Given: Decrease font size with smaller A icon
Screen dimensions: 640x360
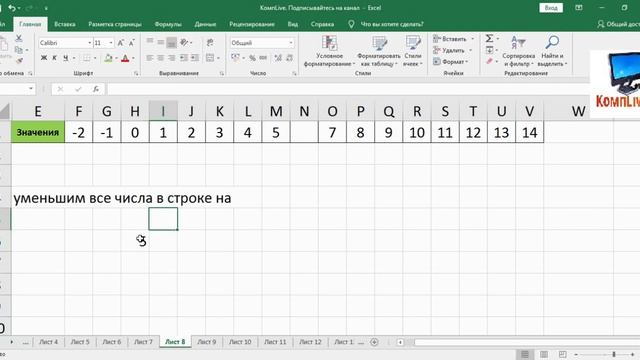Looking at the screenshot, I should tap(131, 43).
